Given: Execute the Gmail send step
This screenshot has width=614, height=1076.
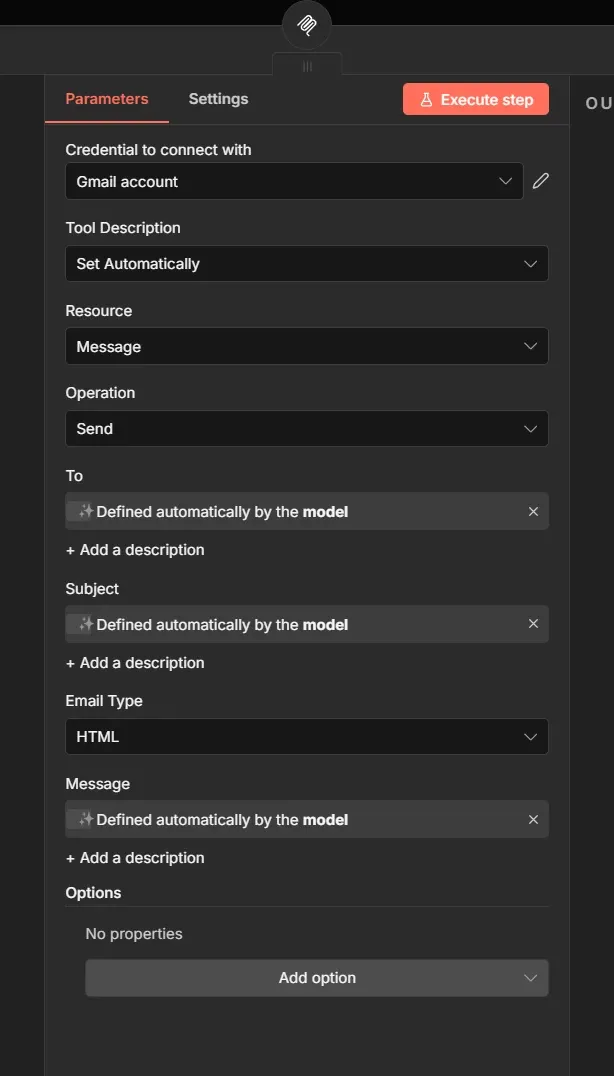Looking at the screenshot, I should pyautogui.click(x=475, y=99).
